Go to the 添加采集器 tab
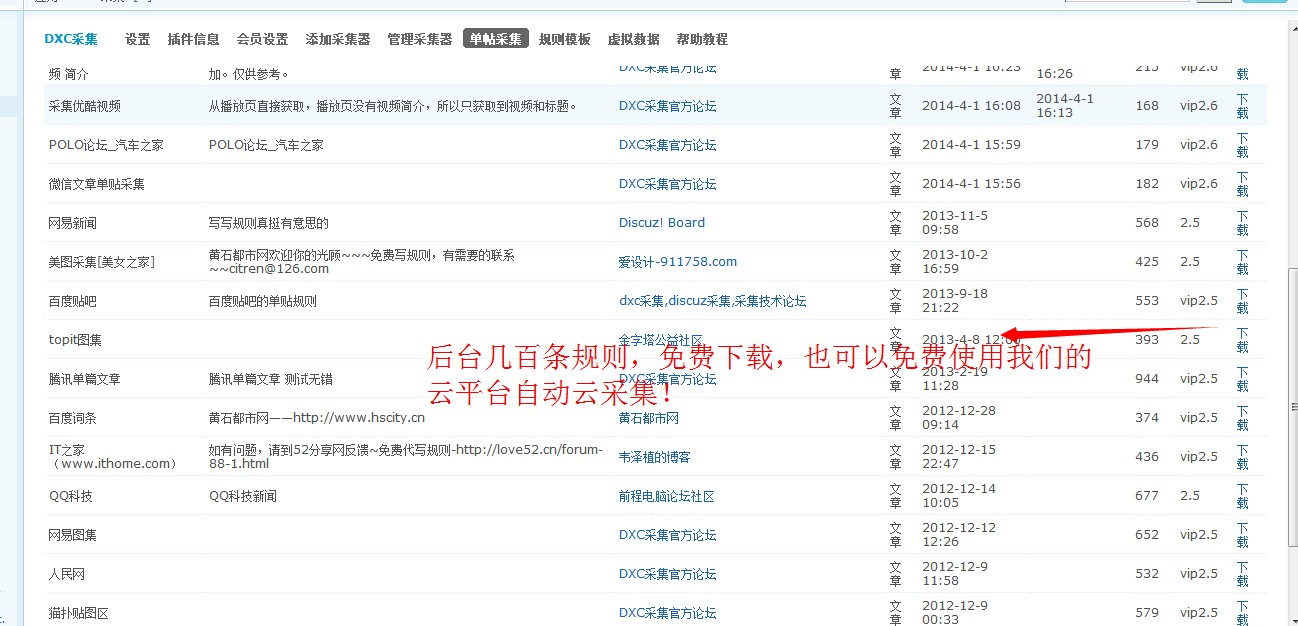 tap(337, 40)
